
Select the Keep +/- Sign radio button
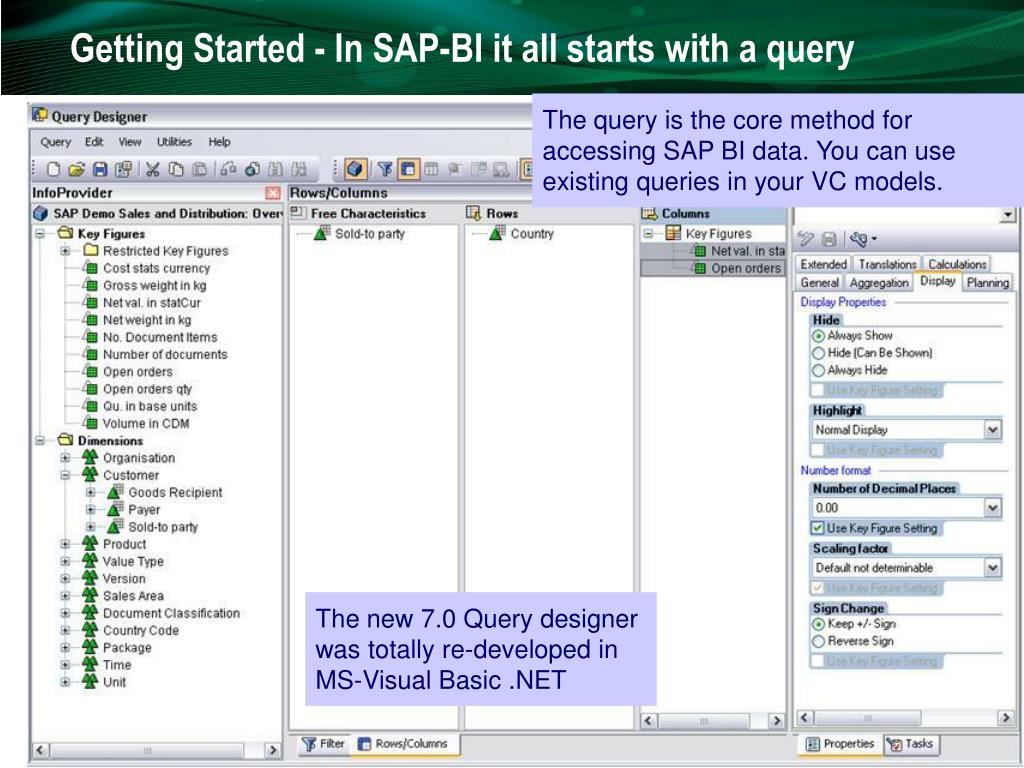[818, 624]
